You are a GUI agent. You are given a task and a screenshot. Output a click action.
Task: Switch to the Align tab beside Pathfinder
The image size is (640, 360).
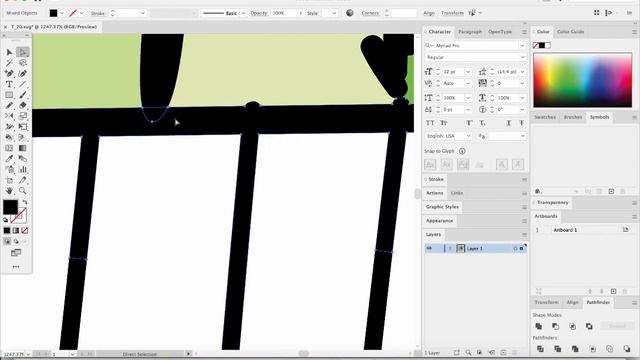click(572, 302)
